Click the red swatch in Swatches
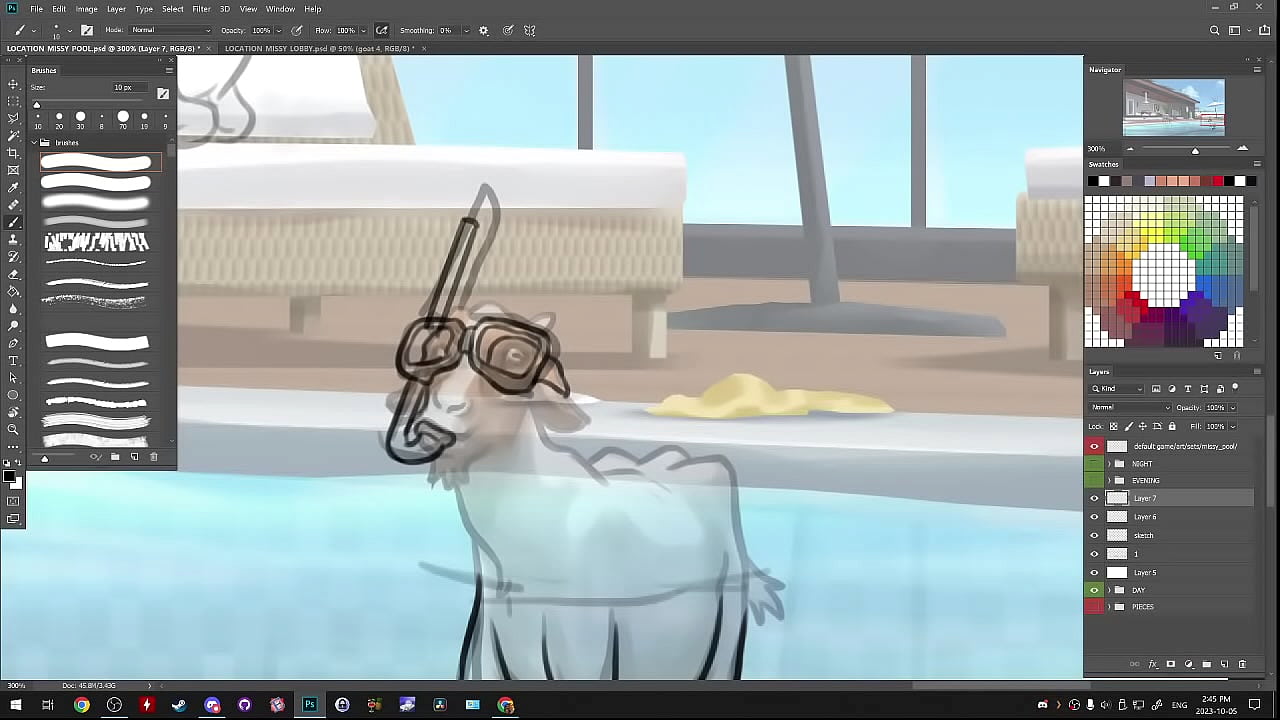Viewport: 1280px width, 720px height. (x=1217, y=181)
